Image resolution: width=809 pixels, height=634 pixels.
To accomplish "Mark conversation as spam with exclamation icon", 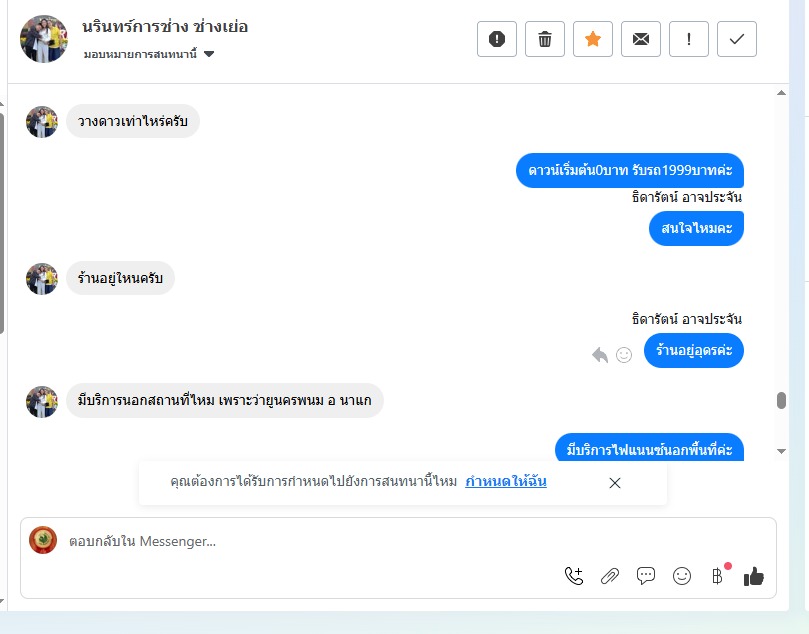I will click(496, 39).
